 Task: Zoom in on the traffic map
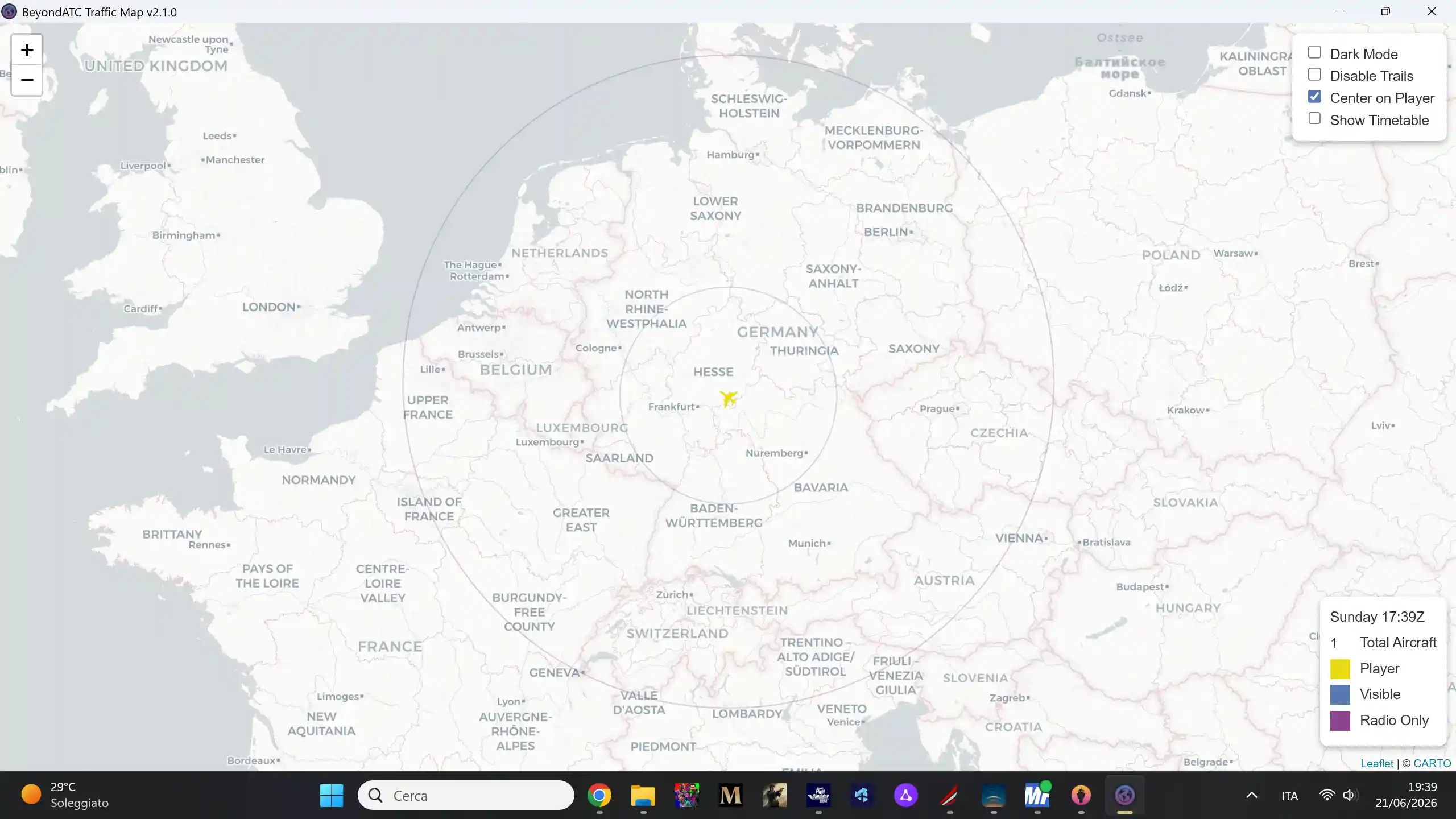[x=27, y=50]
